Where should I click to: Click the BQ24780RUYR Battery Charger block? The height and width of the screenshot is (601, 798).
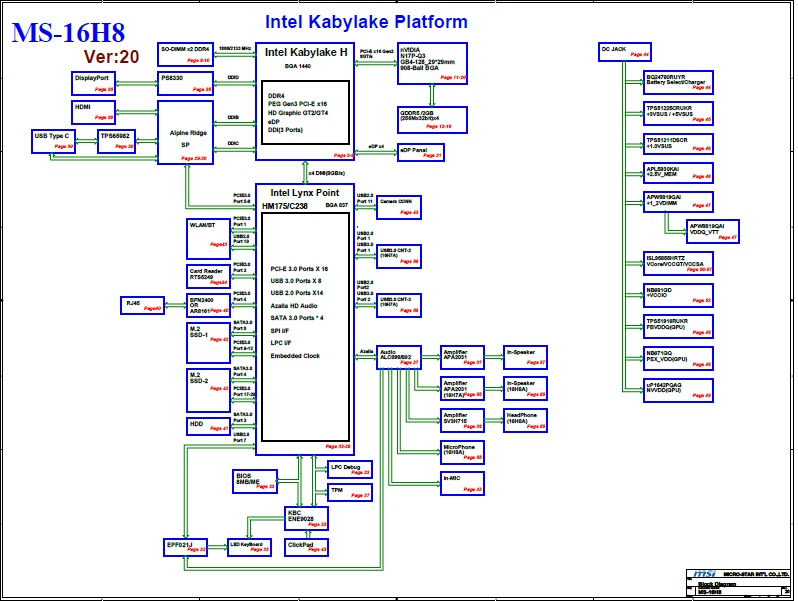point(678,82)
